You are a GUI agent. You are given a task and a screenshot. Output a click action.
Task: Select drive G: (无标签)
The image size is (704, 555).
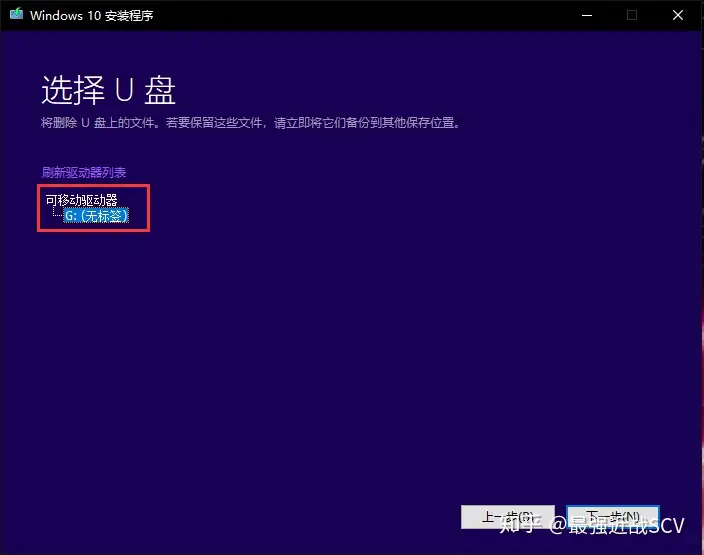[x=97, y=216]
